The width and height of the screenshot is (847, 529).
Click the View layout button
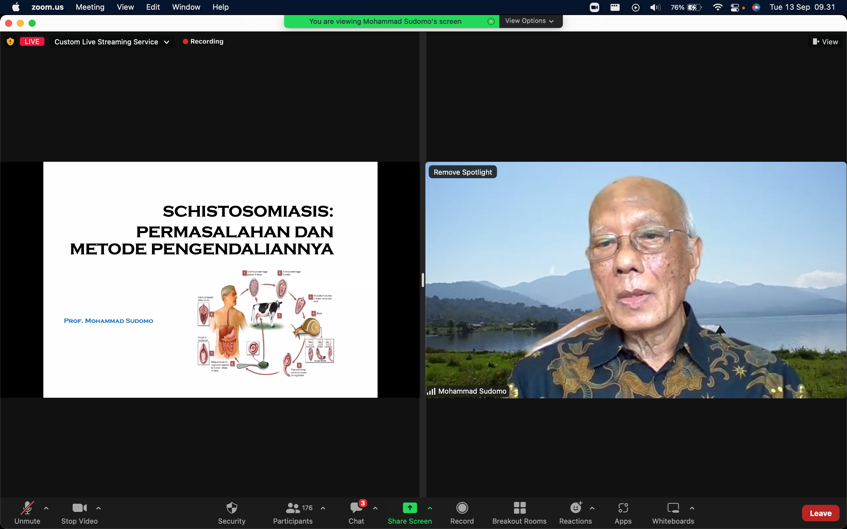825,42
